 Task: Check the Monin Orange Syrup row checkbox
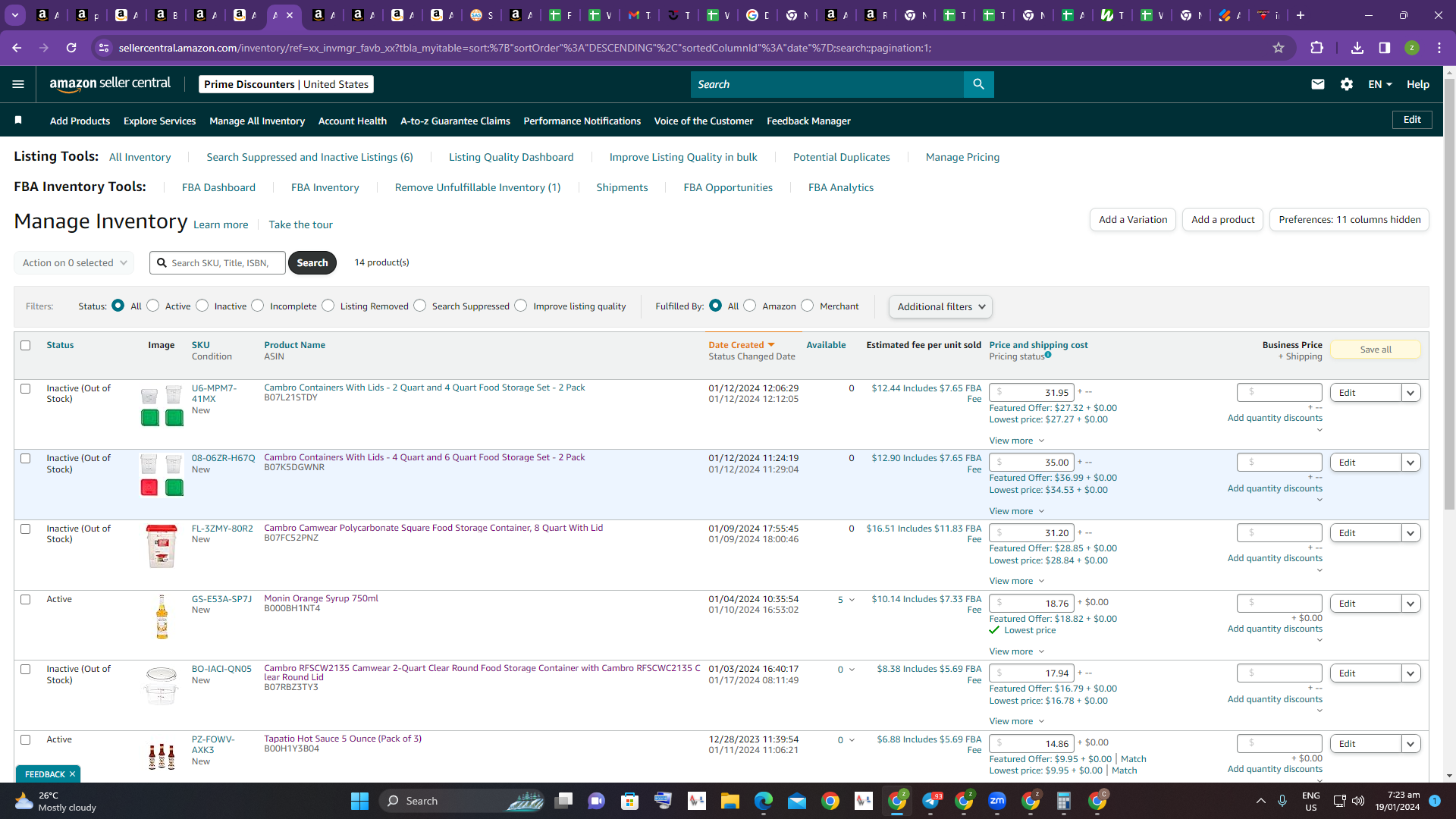point(25,599)
